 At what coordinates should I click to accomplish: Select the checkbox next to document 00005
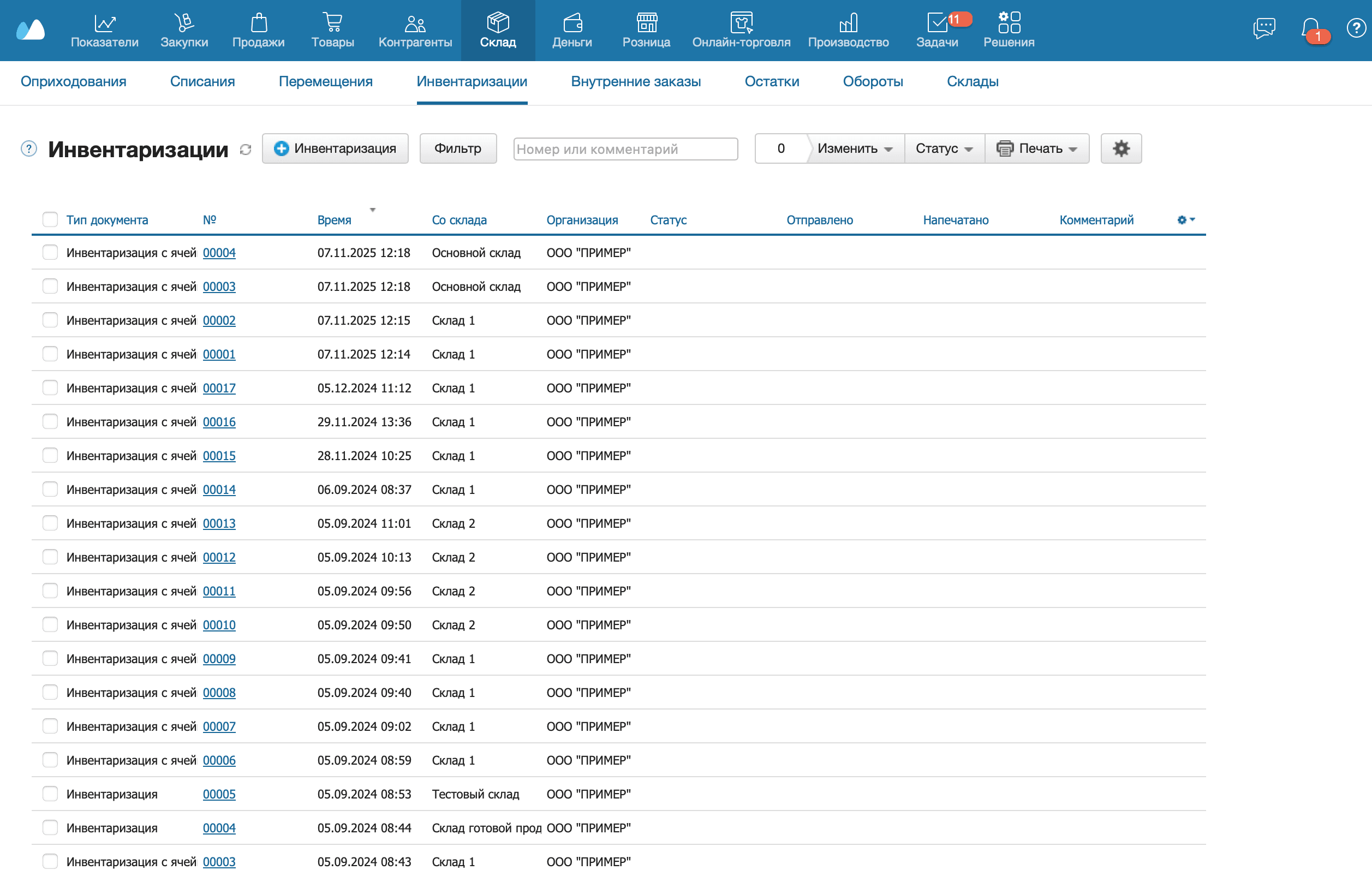(50, 794)
